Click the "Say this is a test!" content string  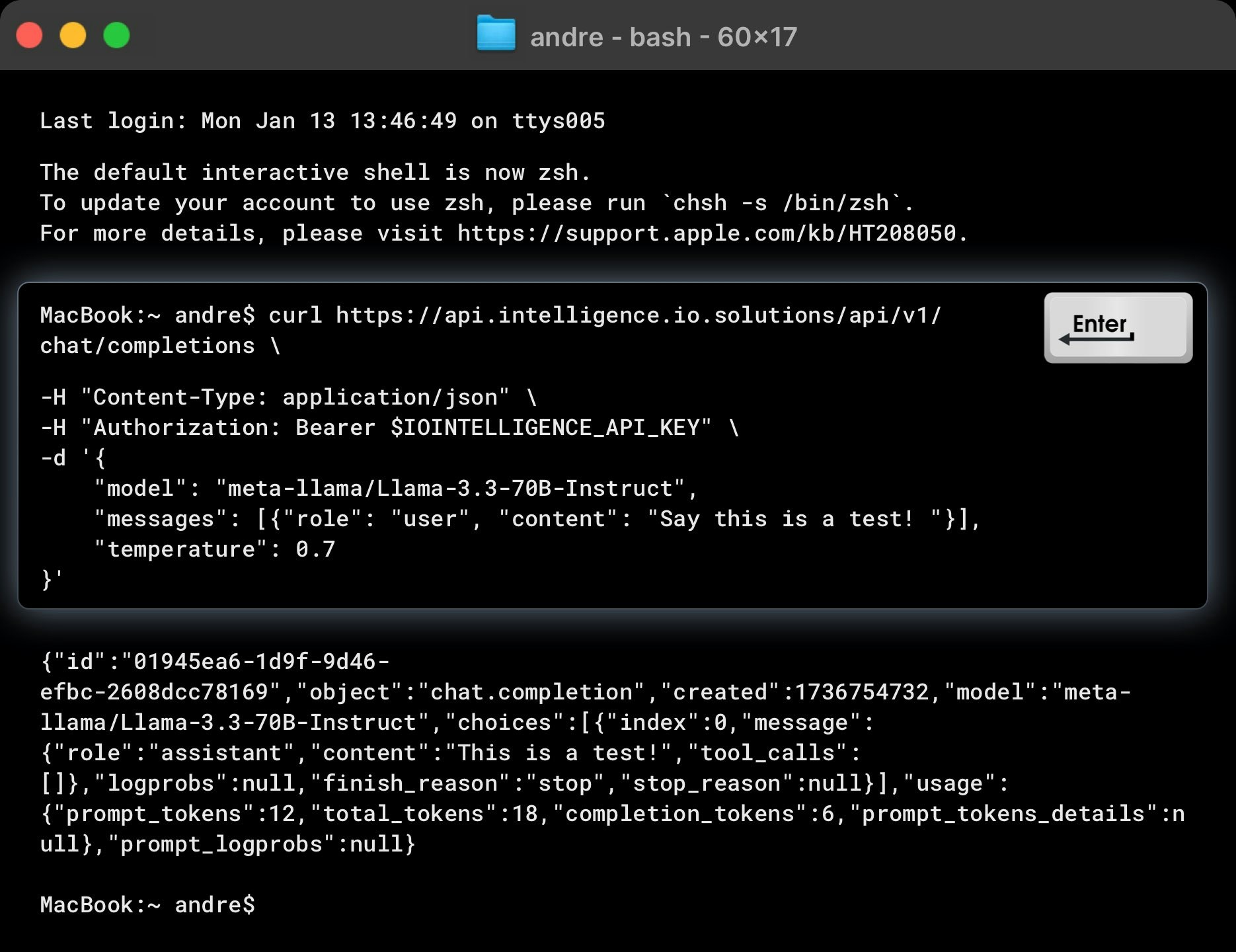click(794, 519)
